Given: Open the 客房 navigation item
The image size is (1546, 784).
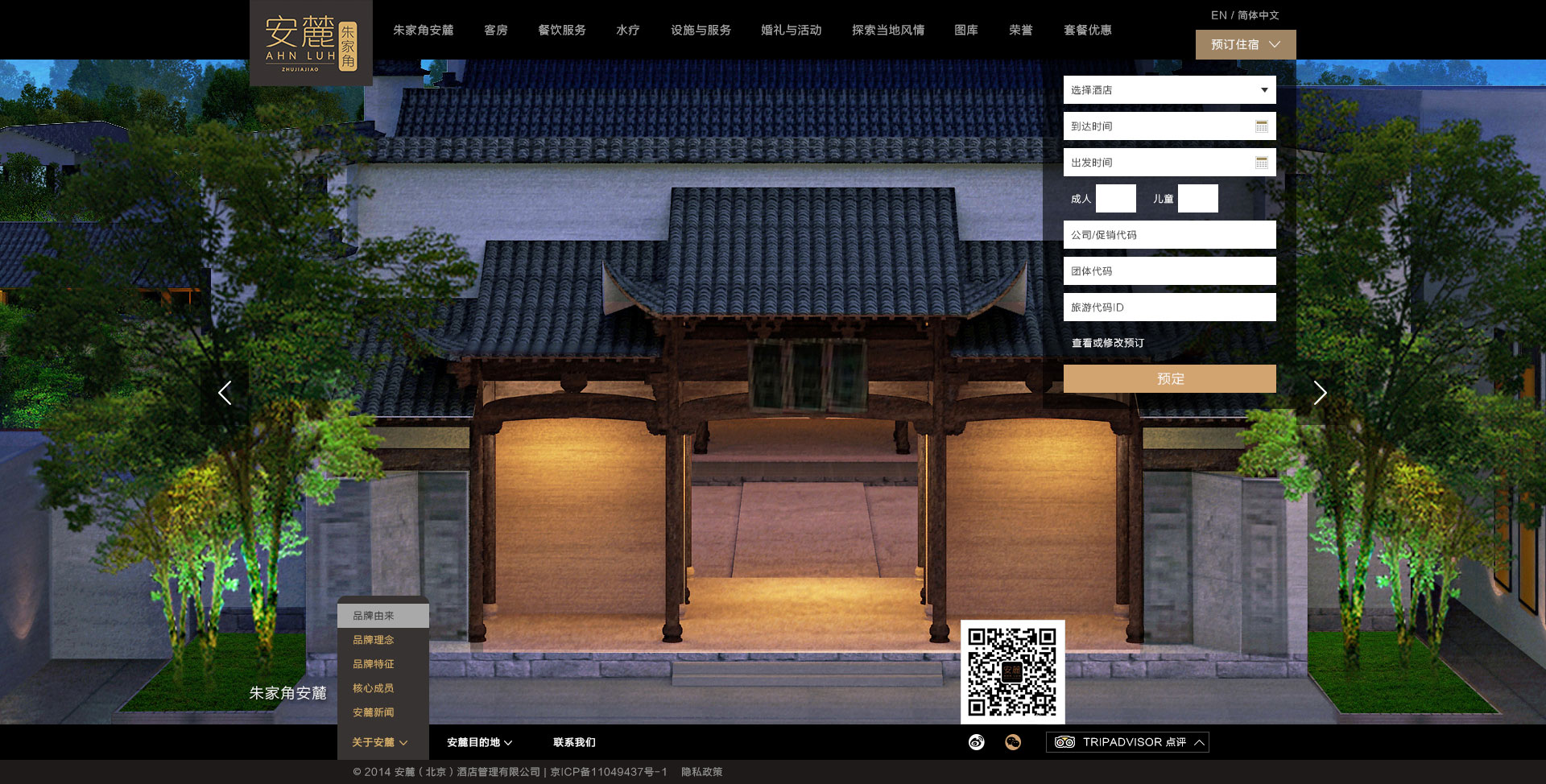Looking at the screenshot, I should click(496, 30).
